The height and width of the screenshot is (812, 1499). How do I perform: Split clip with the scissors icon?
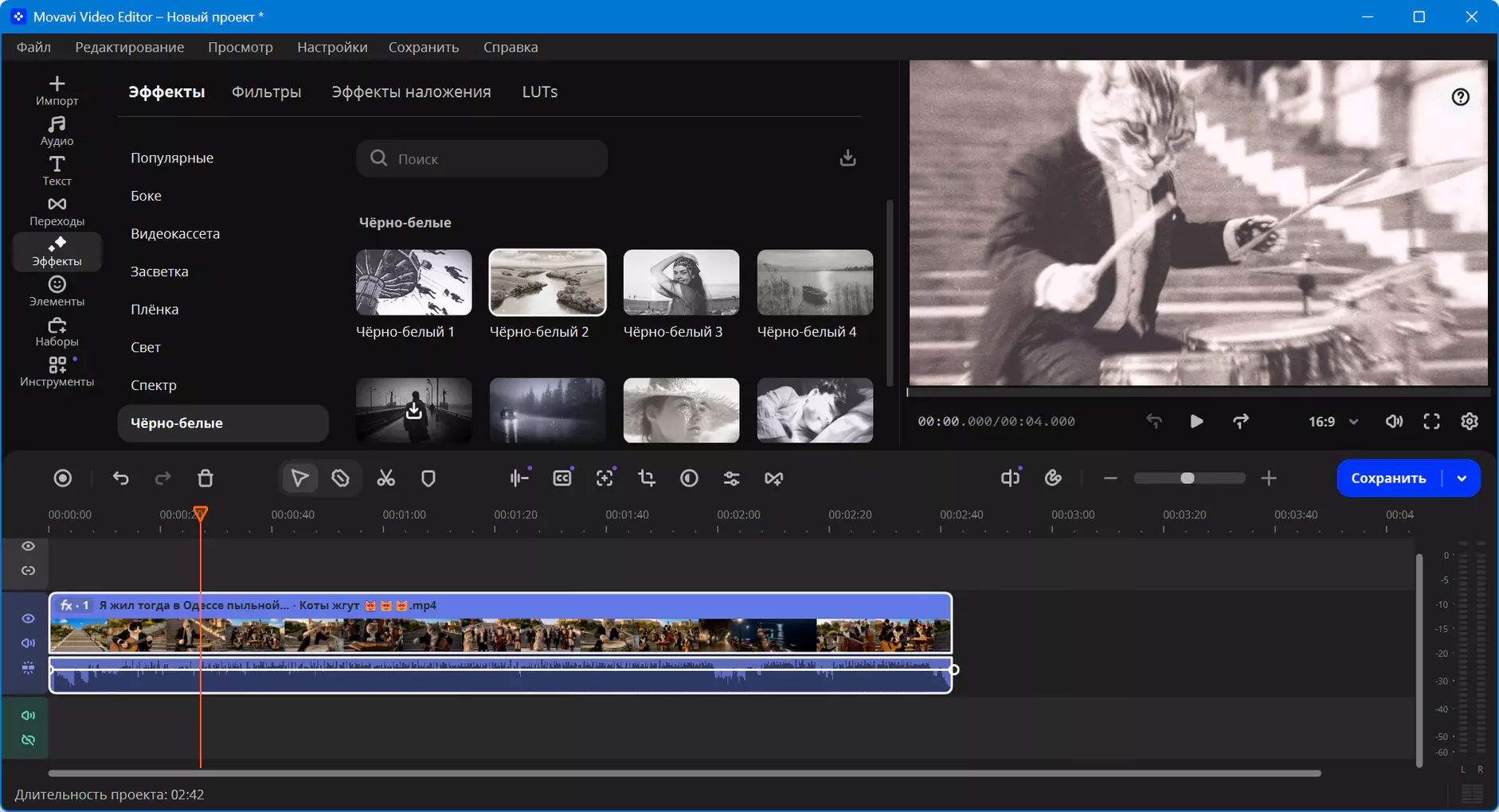pyautogui.click(x=386, y=478)
